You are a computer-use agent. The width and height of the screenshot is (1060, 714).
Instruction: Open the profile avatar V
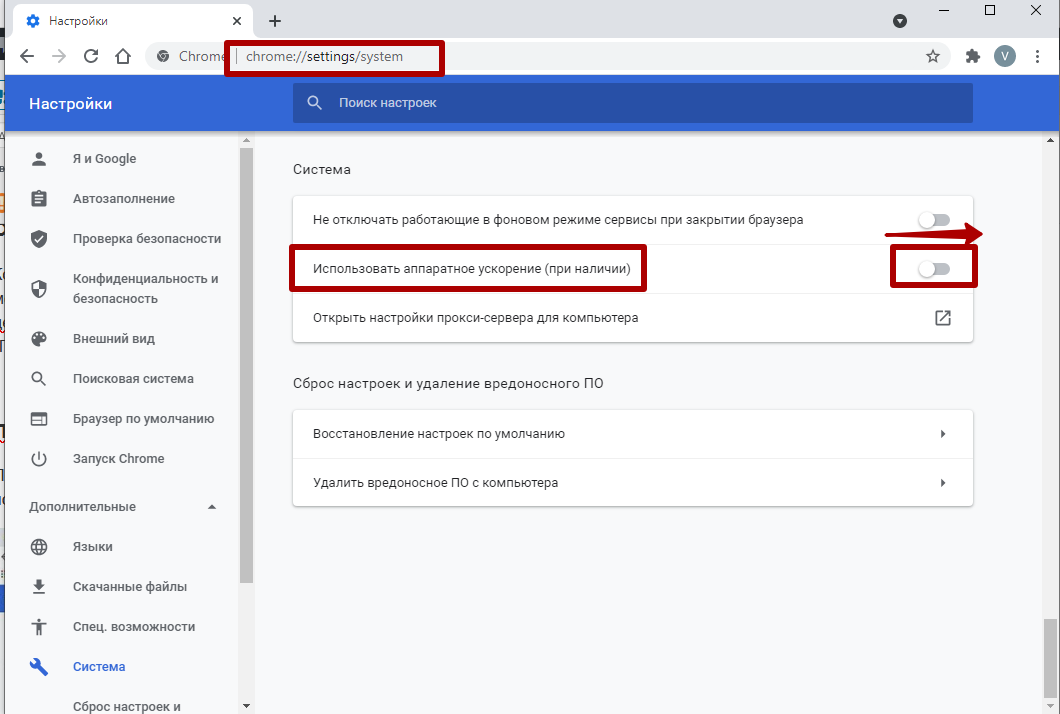1005,56
